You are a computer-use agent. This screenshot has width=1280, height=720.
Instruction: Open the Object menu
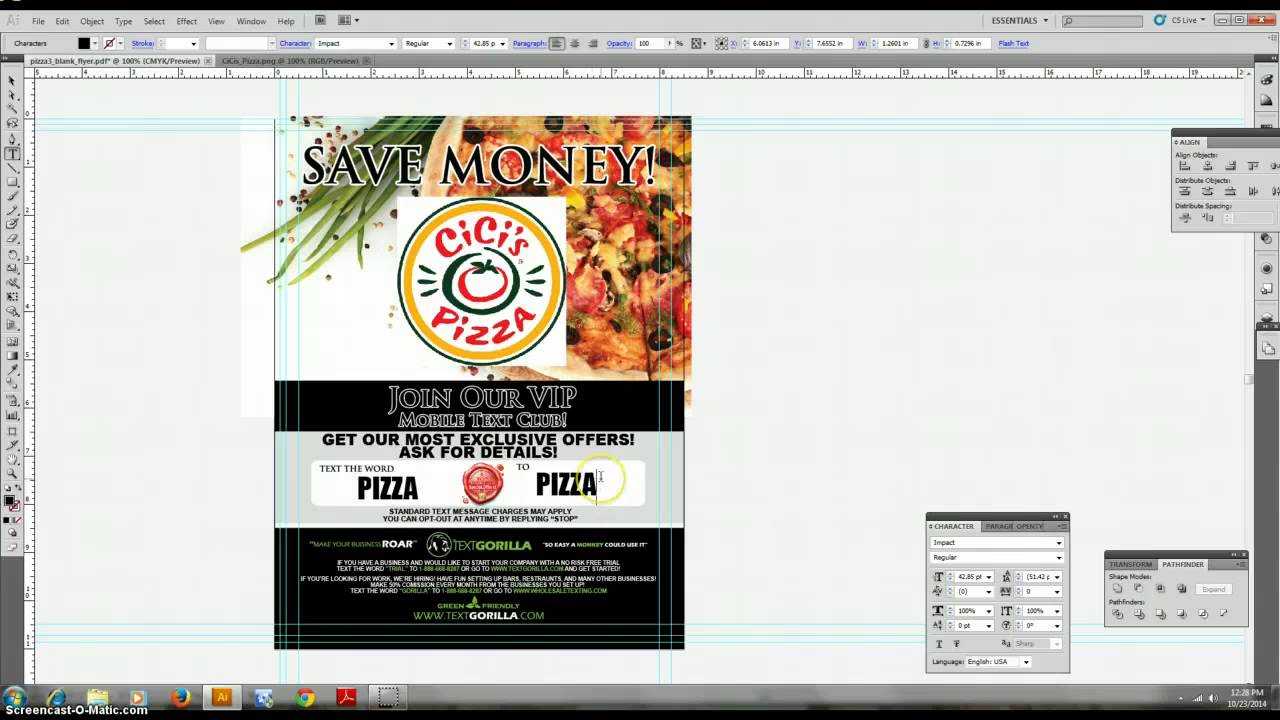(92, 21)
